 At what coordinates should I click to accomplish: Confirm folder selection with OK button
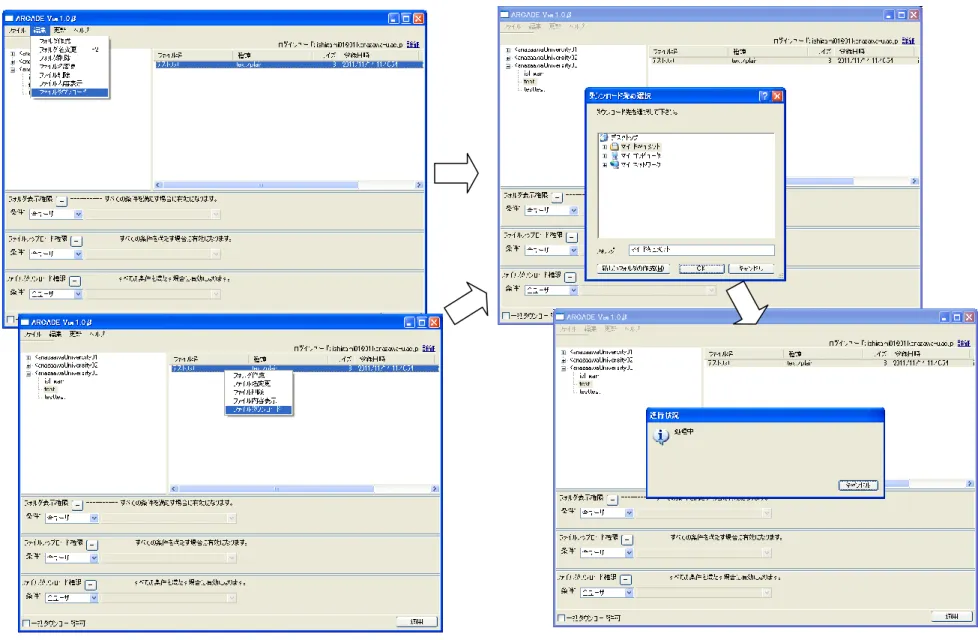point(701,268)
